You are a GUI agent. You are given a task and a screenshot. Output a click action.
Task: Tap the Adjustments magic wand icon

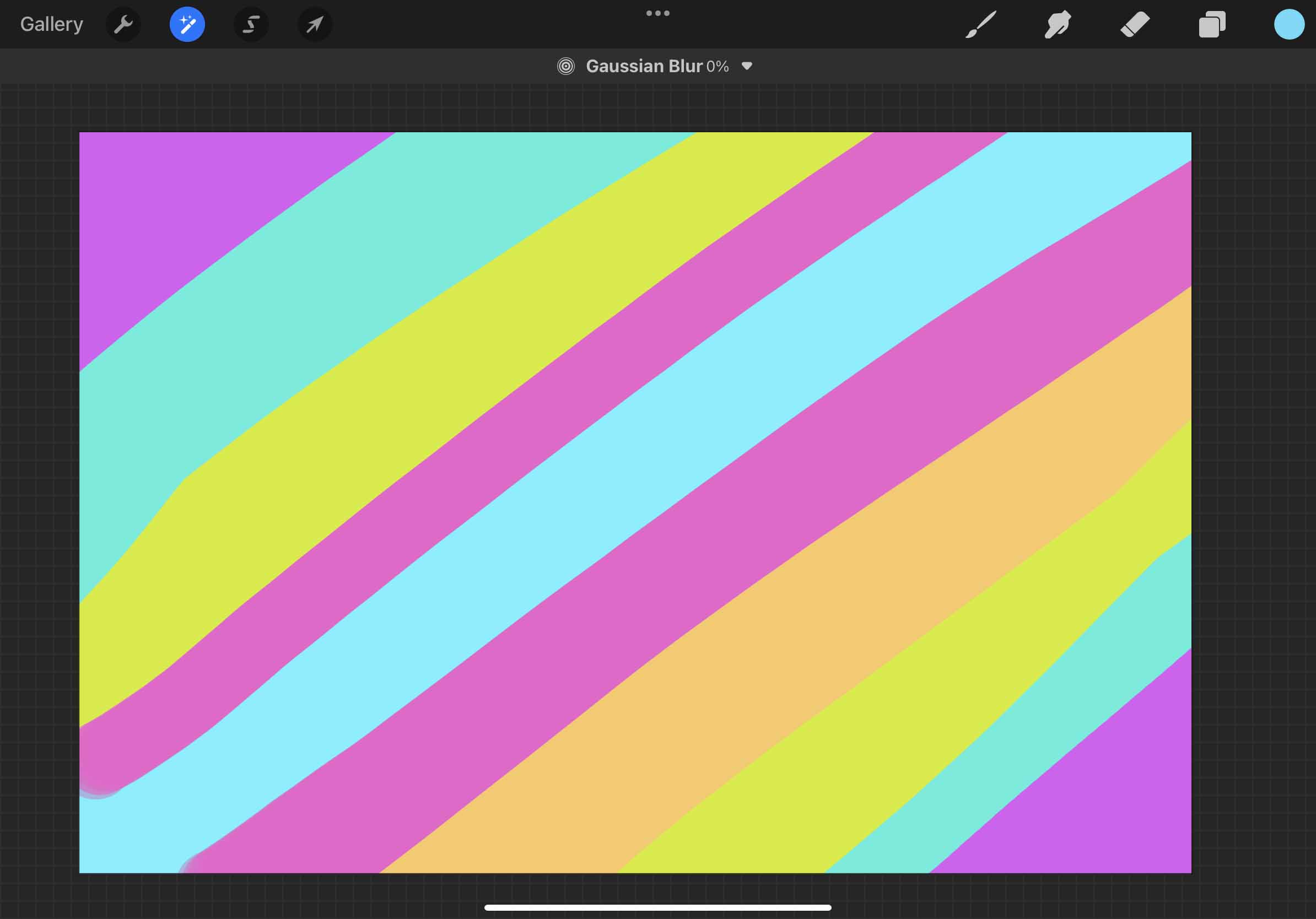187,25
